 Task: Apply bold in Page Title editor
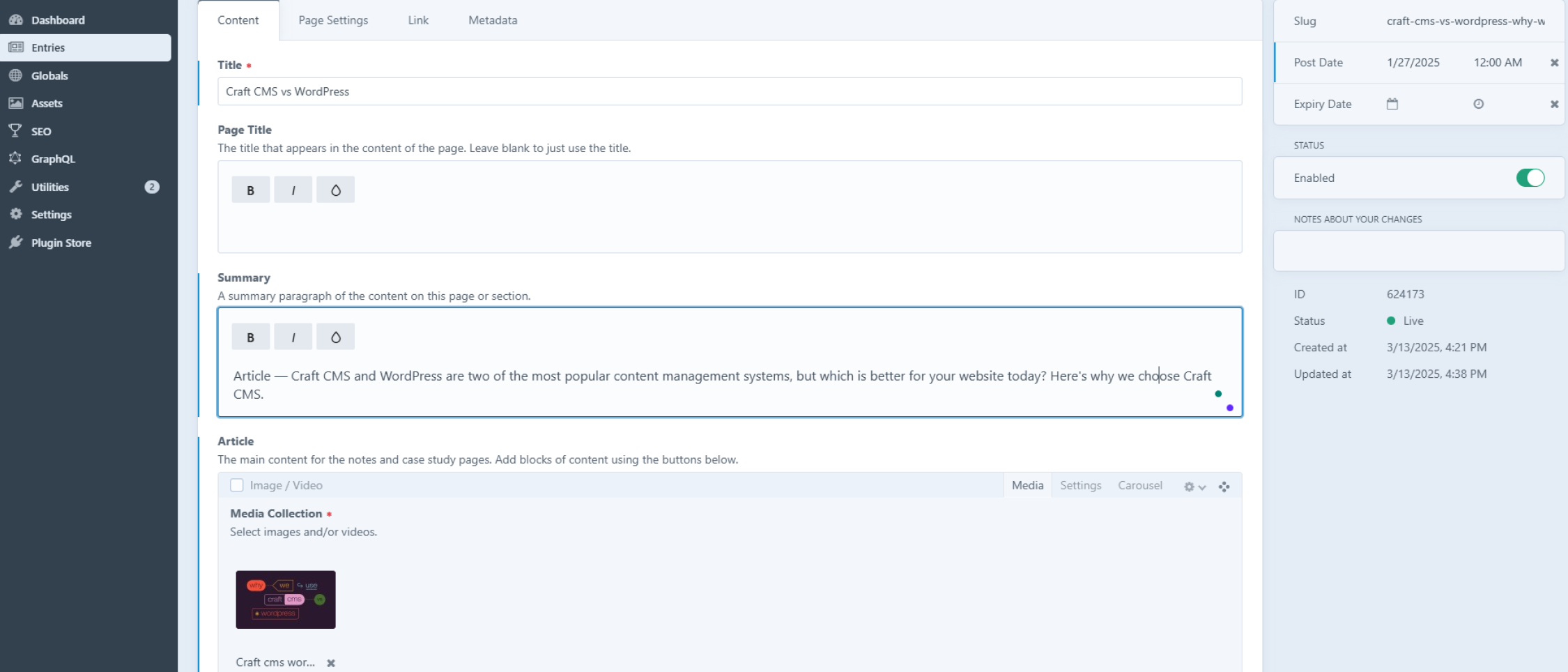pyautogui.click(x=251, y=190)
